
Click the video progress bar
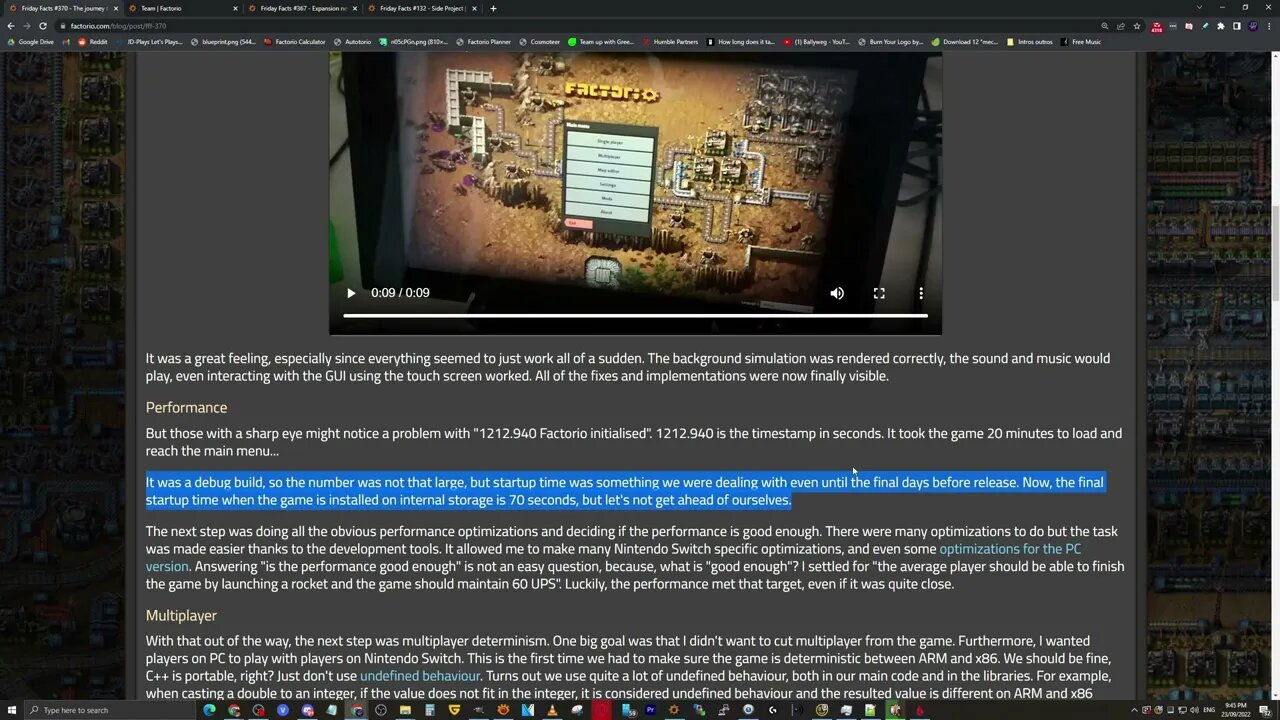tap(635, 316)
